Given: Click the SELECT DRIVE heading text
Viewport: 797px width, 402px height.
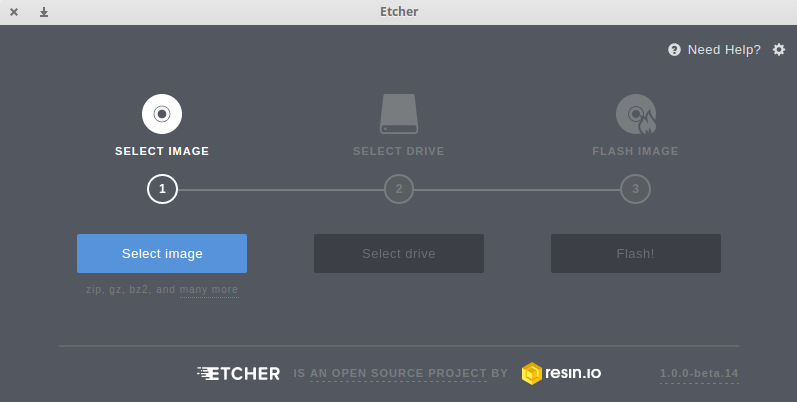Looking at the screenshot, I should tap(399, 151).
